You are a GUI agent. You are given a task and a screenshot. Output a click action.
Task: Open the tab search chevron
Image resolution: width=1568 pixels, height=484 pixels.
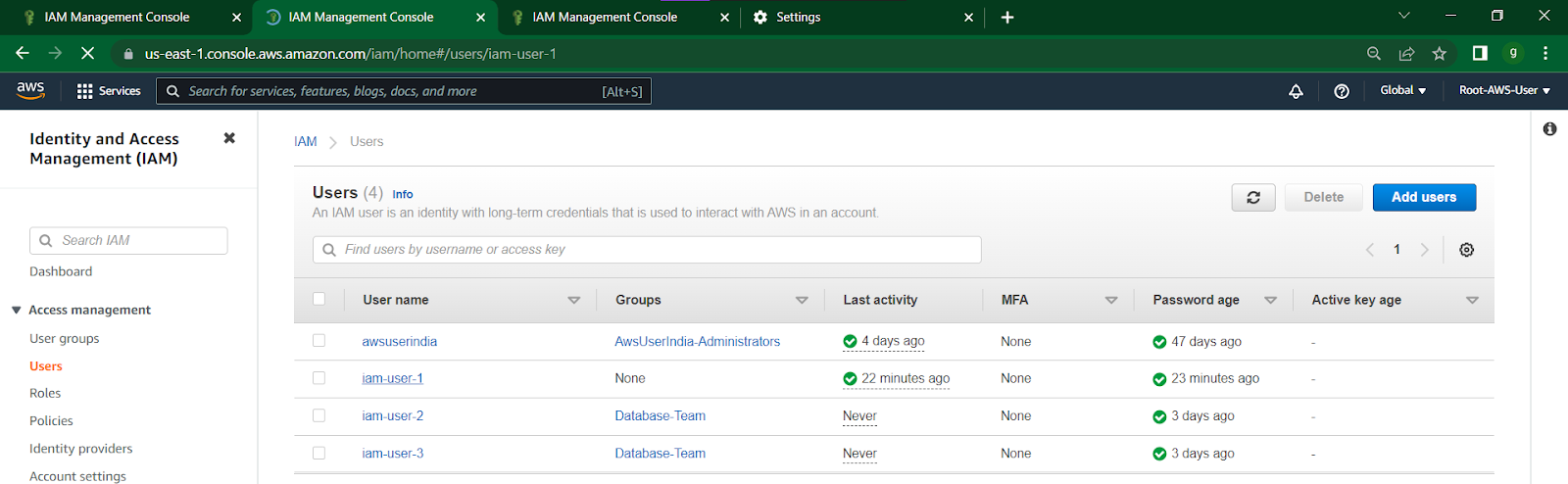pyautogui.click(x=1403, y=16)
